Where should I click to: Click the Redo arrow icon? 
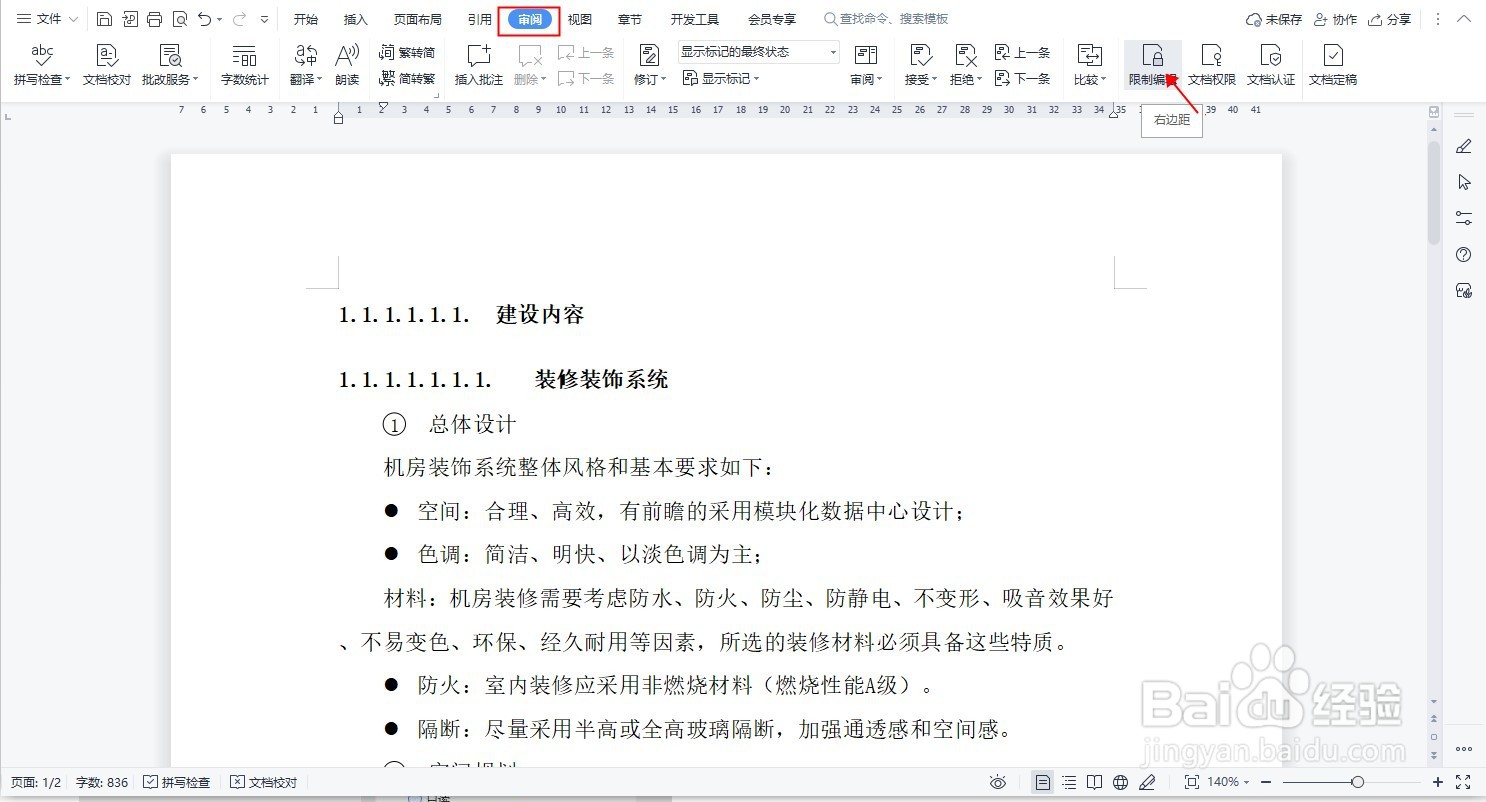point(239,19)
